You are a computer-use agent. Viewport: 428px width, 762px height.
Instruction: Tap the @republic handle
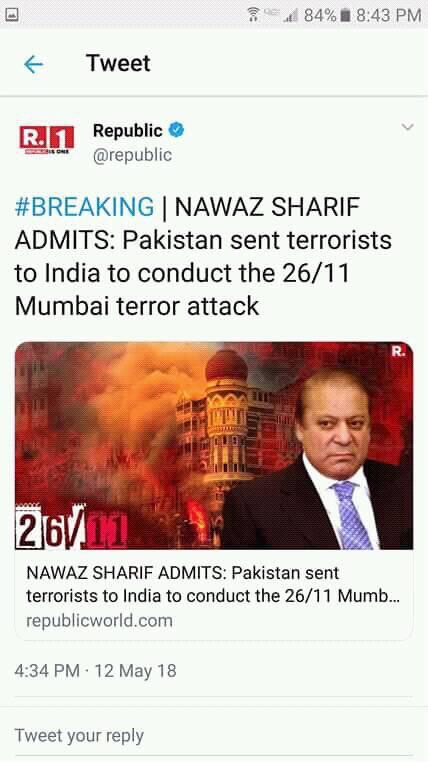(132, 155)
